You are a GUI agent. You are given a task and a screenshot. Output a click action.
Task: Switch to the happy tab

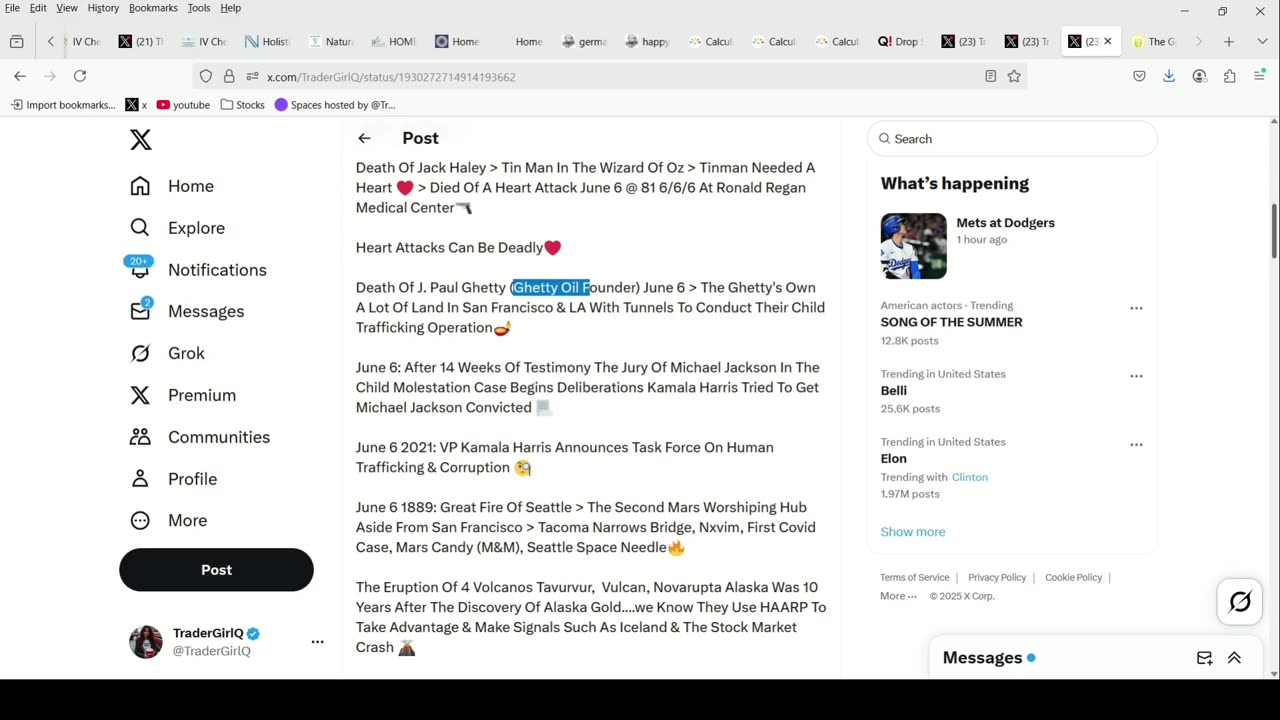[x=647, y=42]
